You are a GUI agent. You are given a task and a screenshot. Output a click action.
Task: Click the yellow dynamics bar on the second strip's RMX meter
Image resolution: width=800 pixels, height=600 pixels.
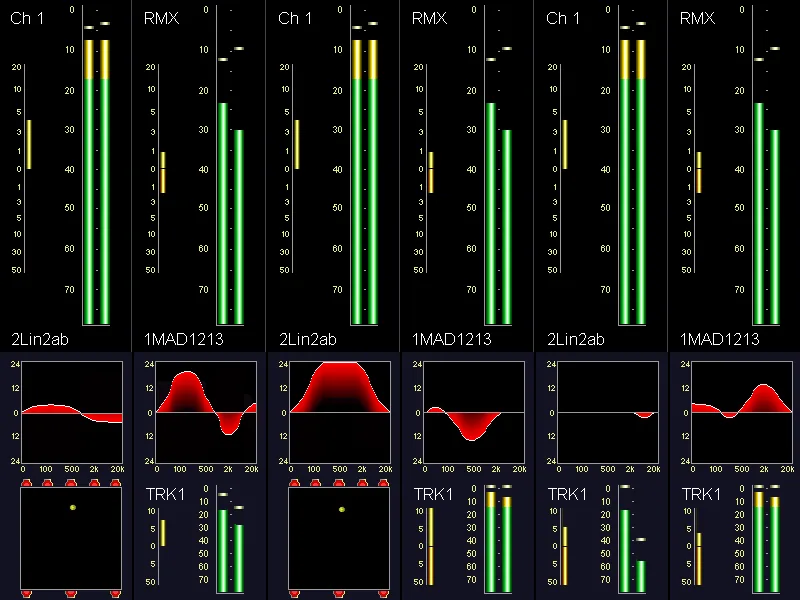click(x=163, y=172)
